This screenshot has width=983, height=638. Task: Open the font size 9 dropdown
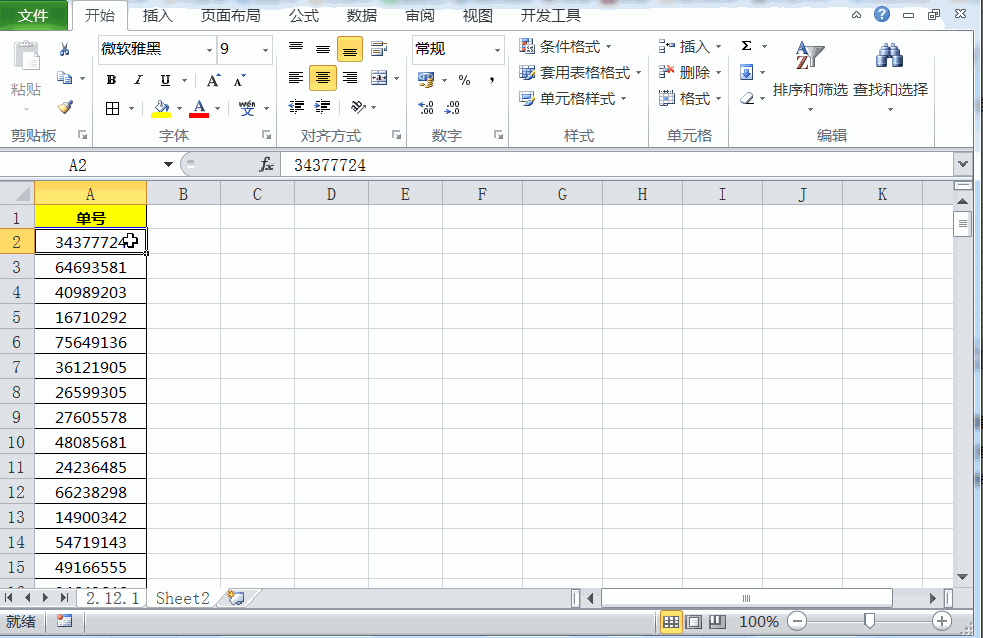(x=265, y=50)
